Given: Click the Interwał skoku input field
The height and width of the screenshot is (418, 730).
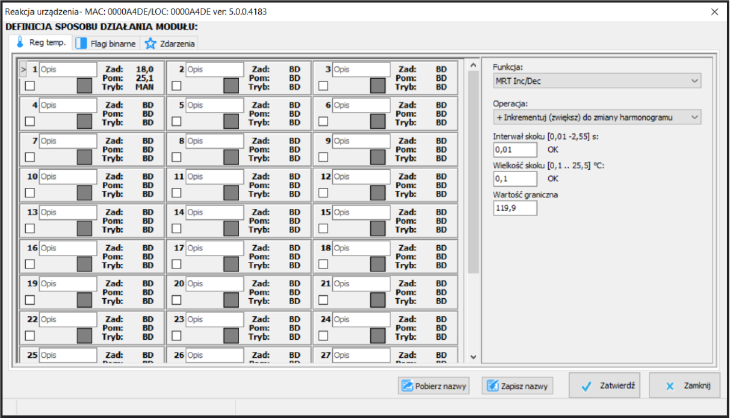Looking at the screenshot, I should point(515,150).
